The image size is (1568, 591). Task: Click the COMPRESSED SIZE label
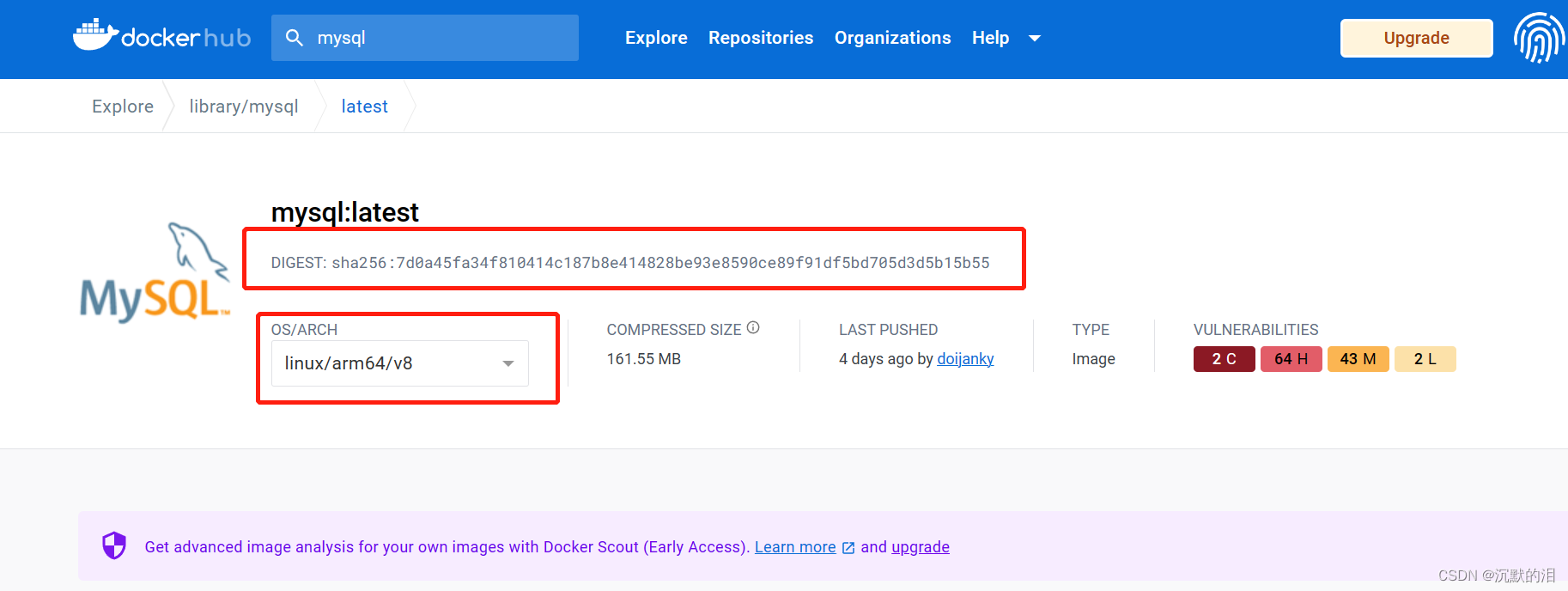674,330
